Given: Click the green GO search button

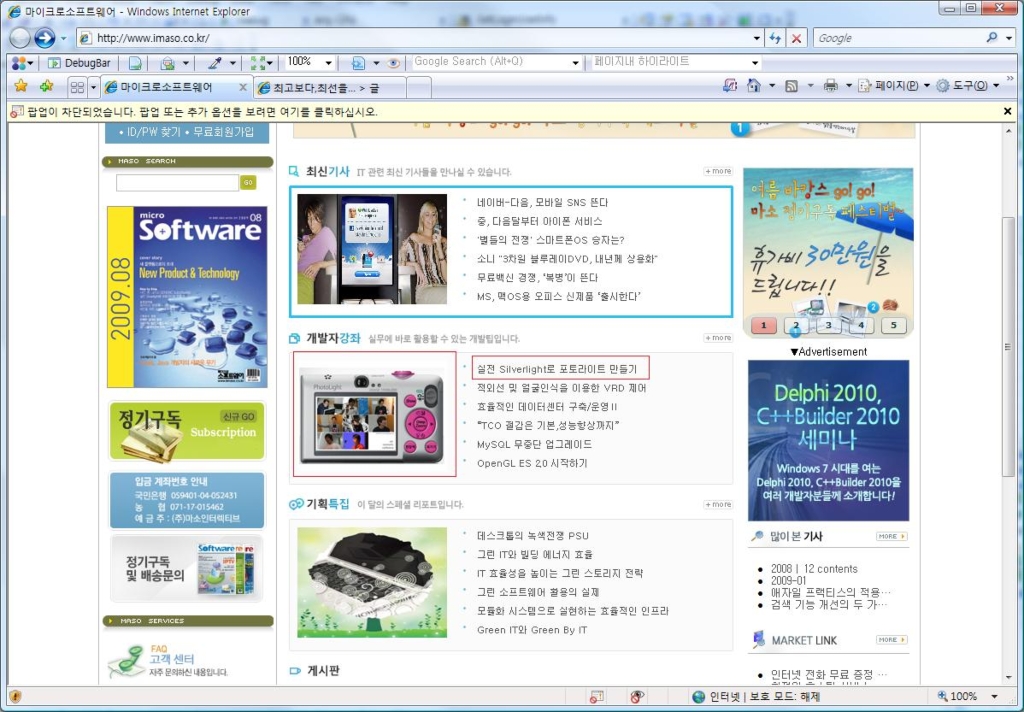Looking at the screenshot, I should (x=248, y=183).
